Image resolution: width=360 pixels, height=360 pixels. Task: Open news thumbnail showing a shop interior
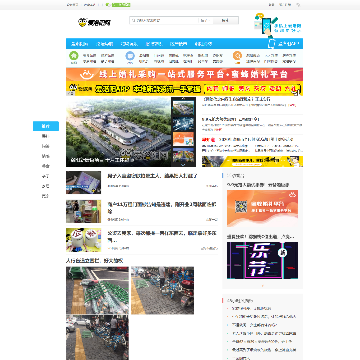click(x=83, y=211)
